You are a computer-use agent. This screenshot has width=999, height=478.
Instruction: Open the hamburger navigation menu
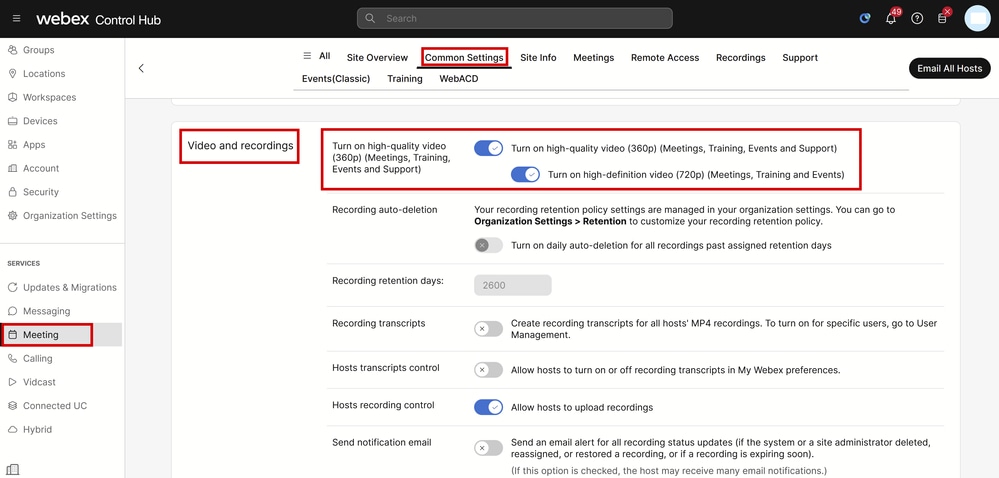tap(17, 18)
